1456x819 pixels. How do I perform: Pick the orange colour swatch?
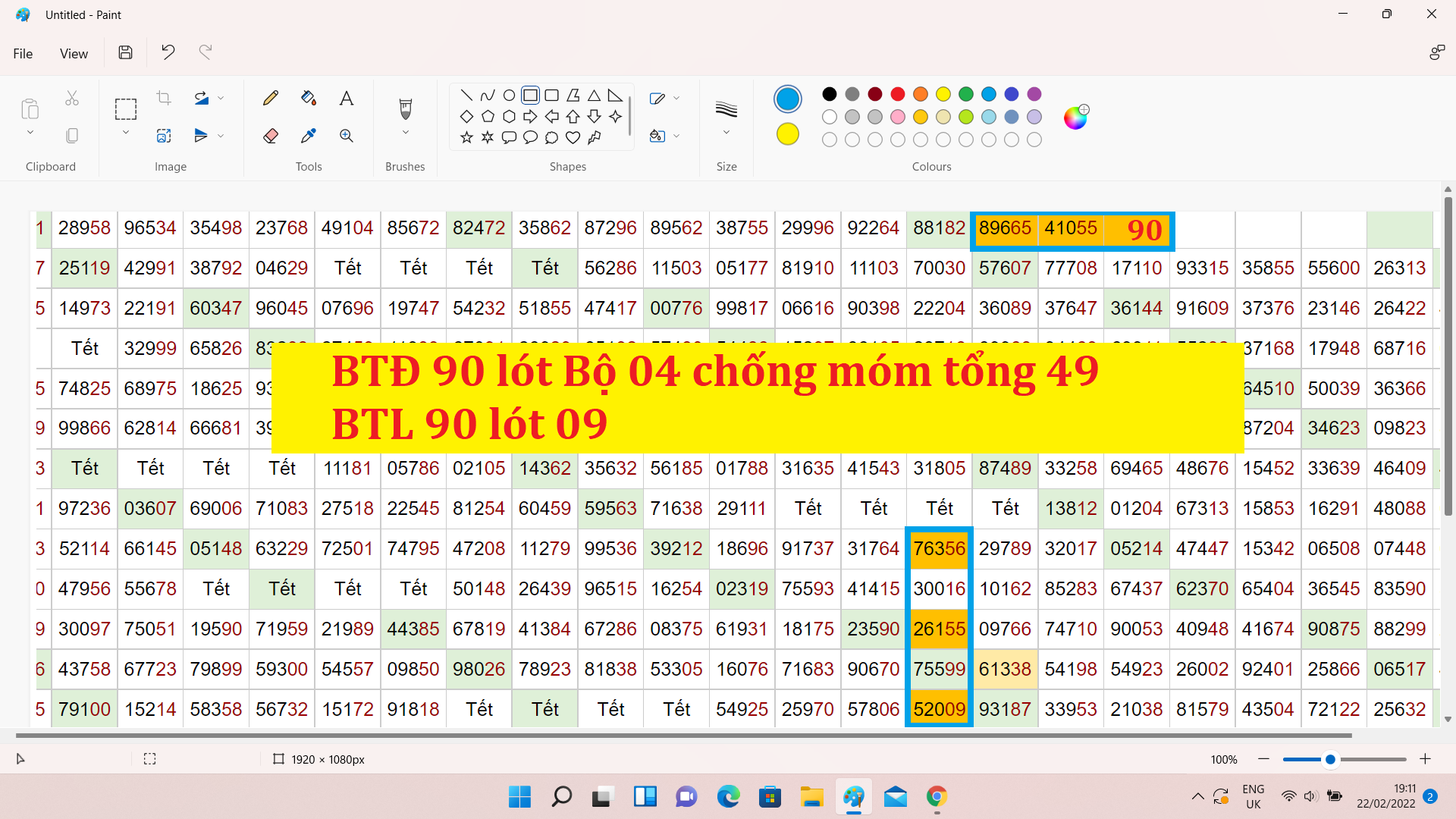(921, 94)
